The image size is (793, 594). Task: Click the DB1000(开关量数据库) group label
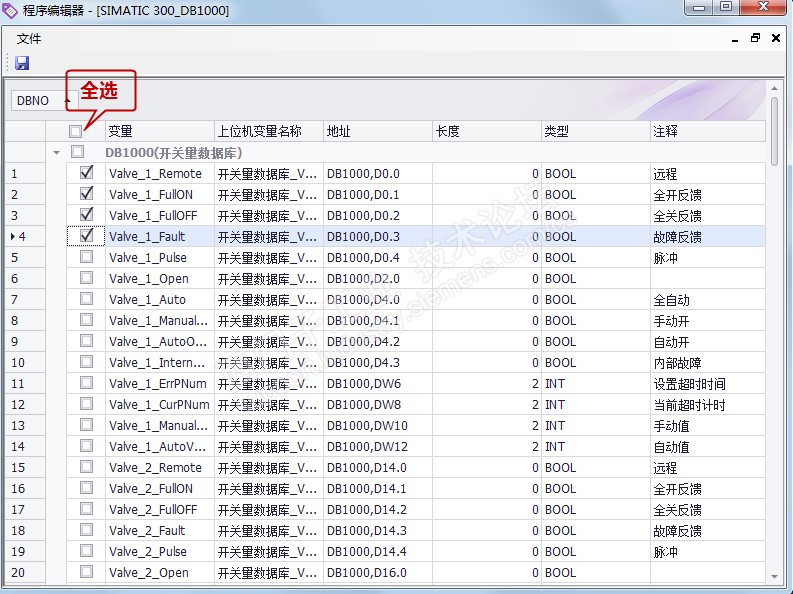click(x=173, y=152)
